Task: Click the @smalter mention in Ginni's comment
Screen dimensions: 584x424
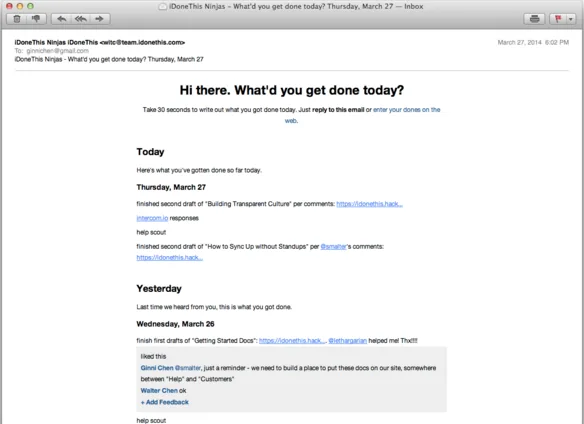Action: point(188,368)
